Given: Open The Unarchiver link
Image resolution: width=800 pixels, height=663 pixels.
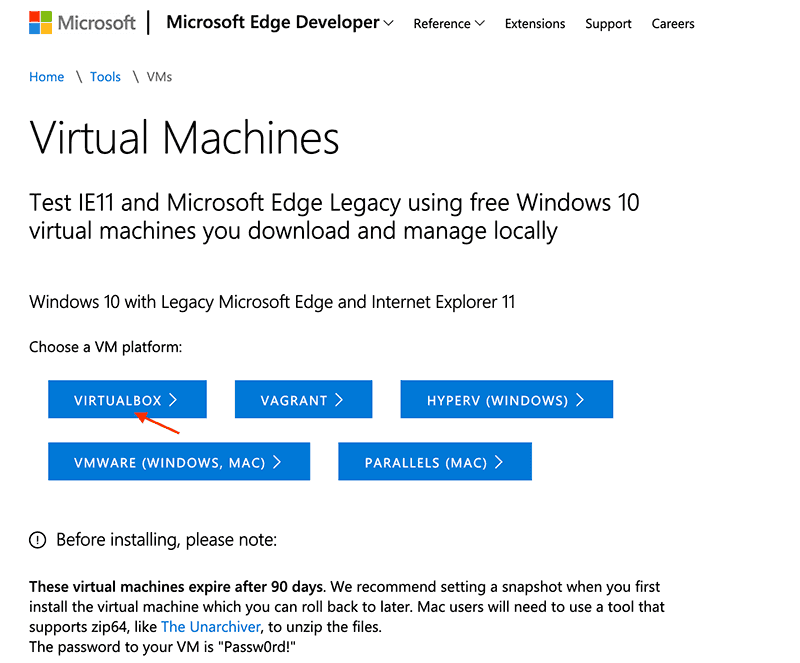Looking at the screenshot, I should [x=210, y=626].
